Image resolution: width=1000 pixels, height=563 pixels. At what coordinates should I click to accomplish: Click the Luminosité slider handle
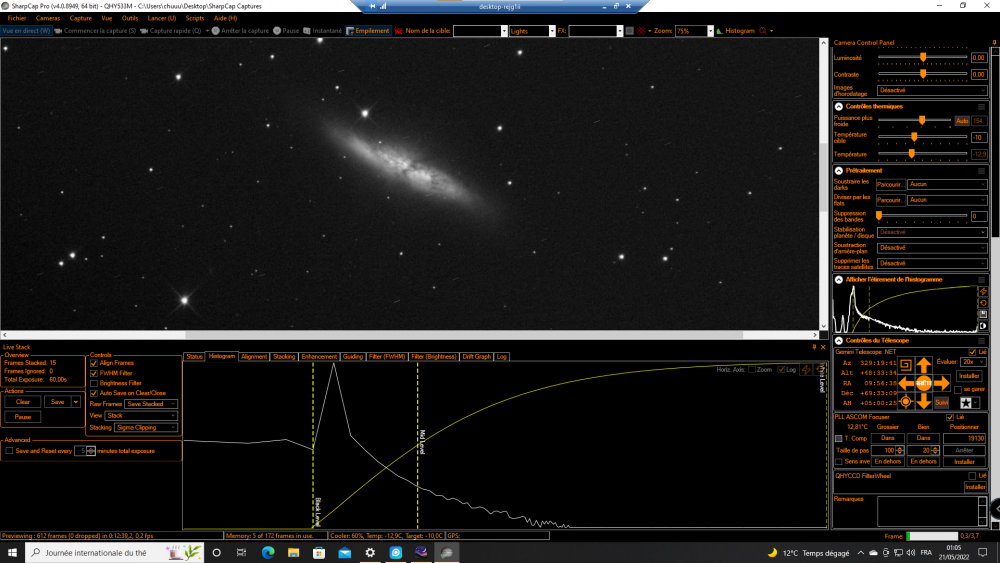tap(923, 57)
